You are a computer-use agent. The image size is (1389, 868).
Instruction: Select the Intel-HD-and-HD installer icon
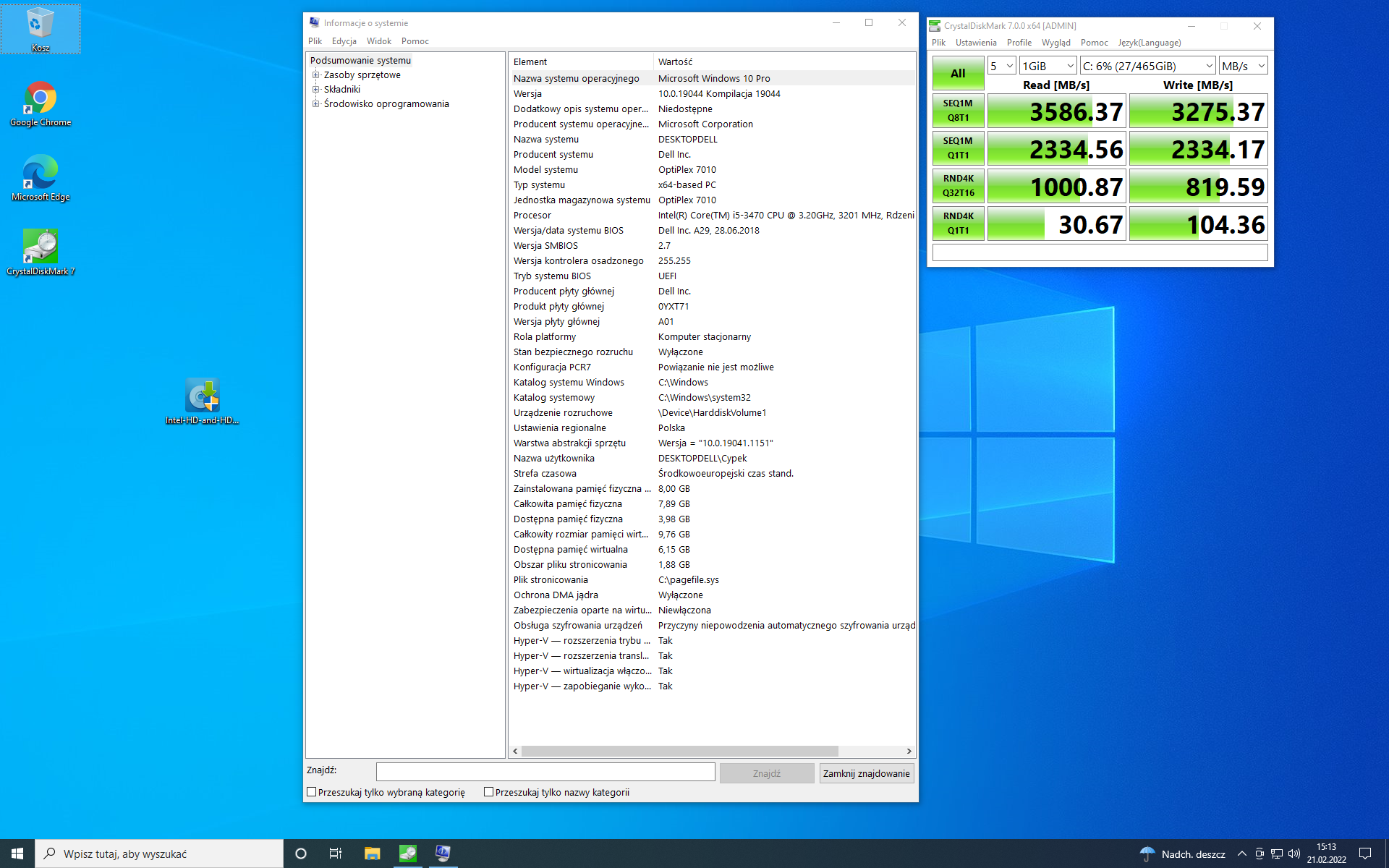[202, 401]
